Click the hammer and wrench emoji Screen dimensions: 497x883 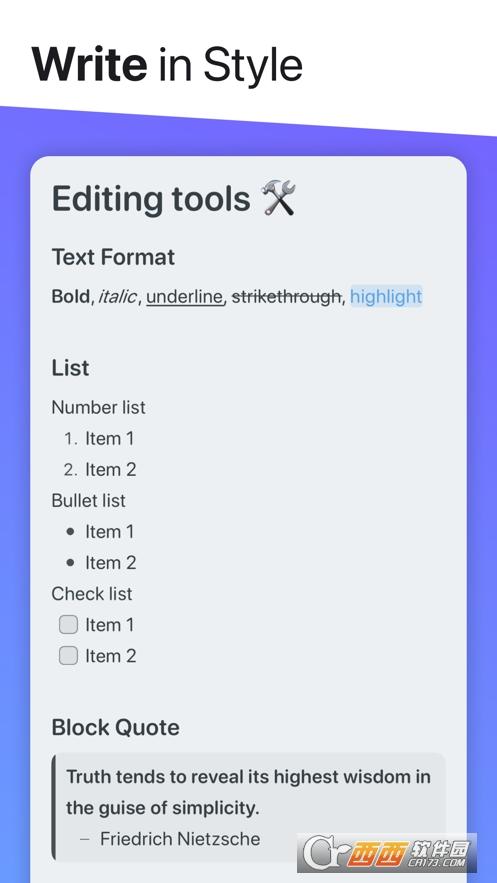click(x=279, y=198)
